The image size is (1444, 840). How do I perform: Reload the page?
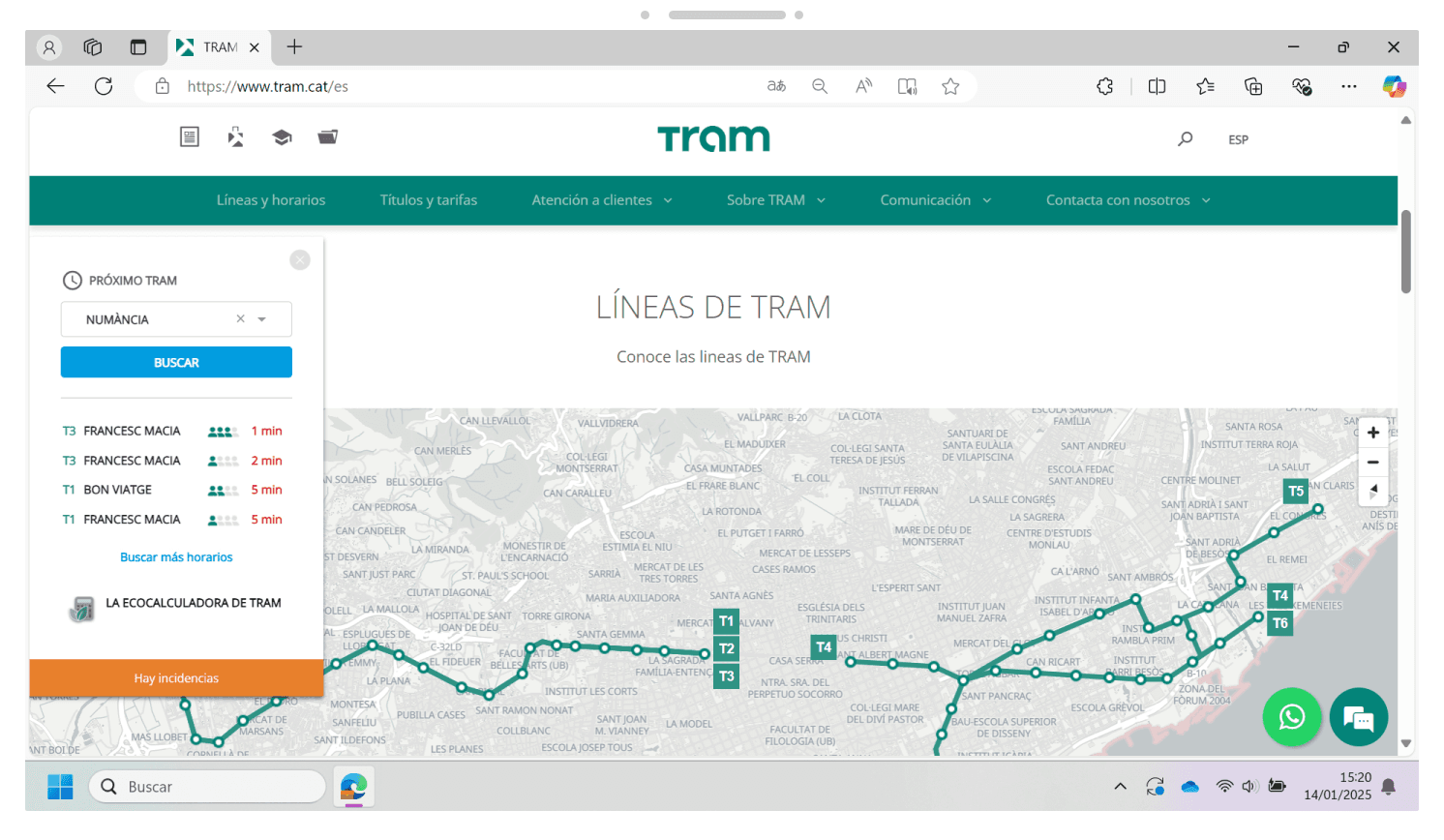104,86
